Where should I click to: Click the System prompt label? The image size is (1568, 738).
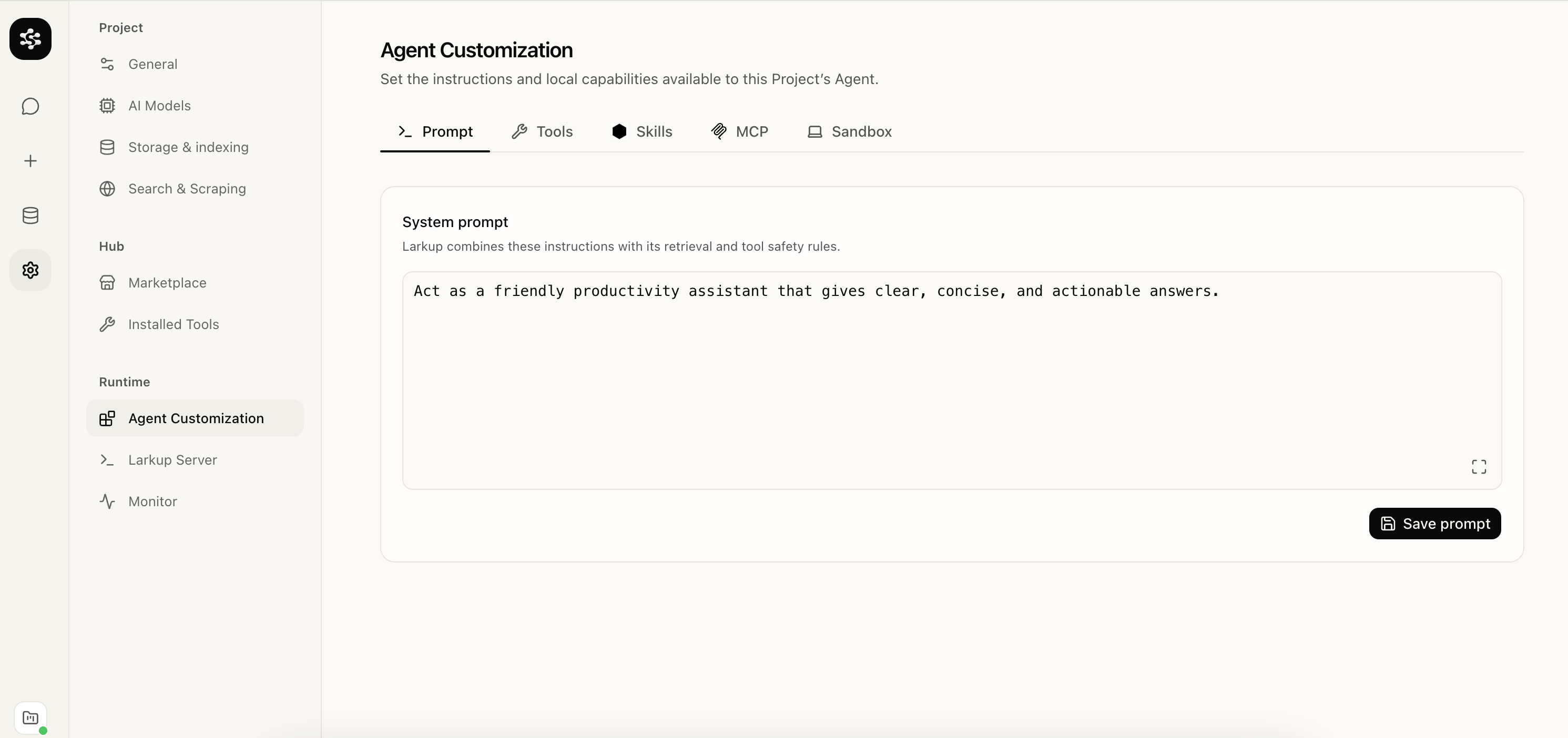pos(455,222)
